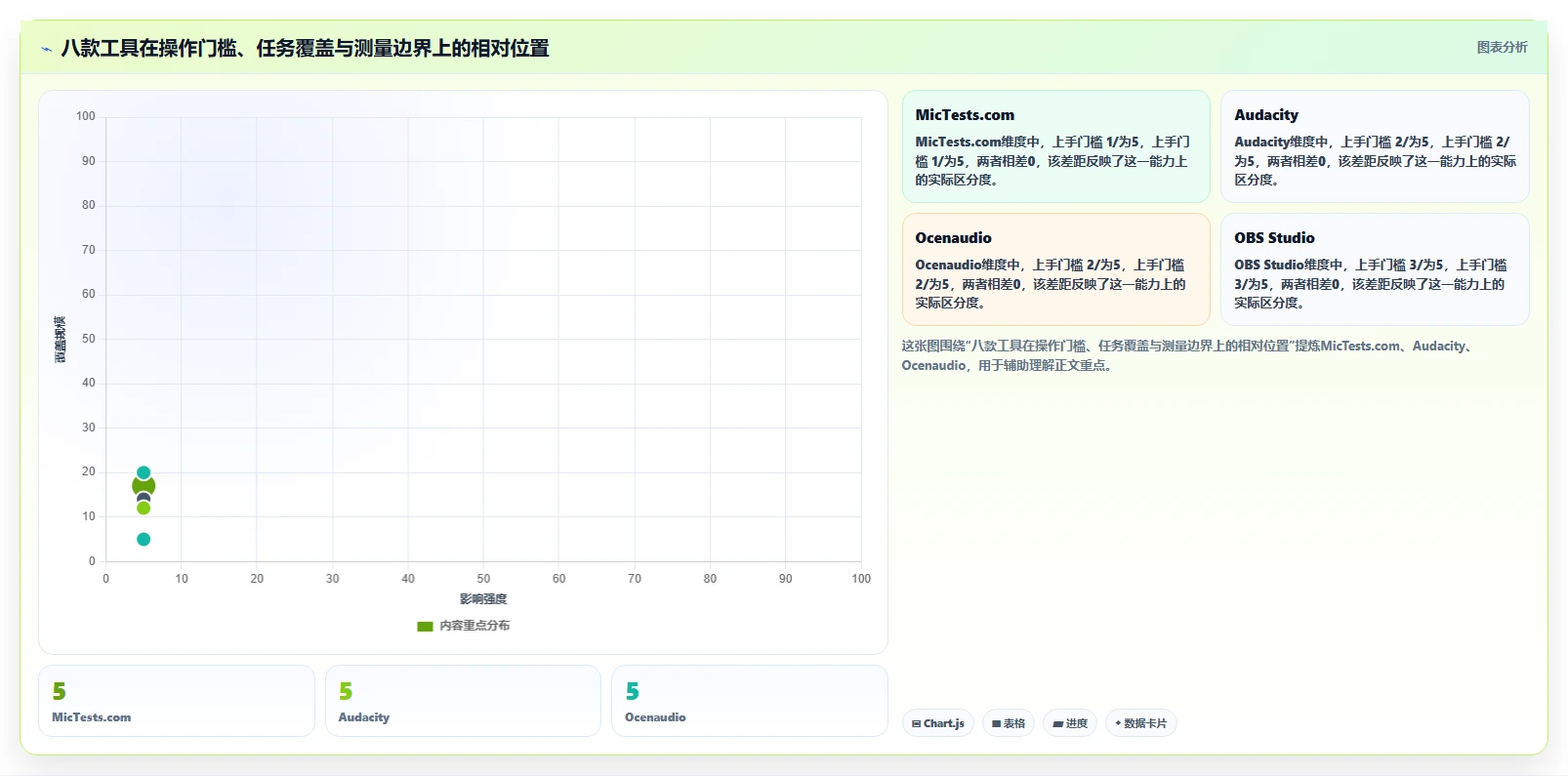Open the MicTests.com description card
Image resolution: width=1568 pixels, height=776 pixels.
(1056, 146)
